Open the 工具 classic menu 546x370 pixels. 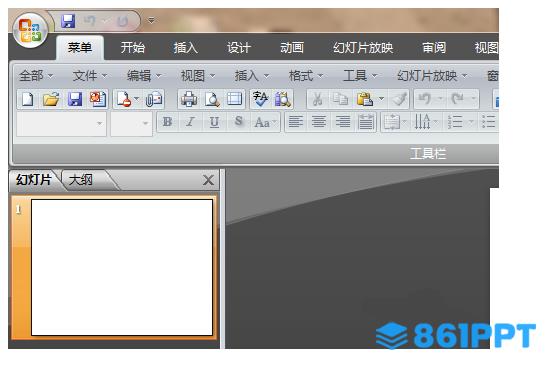[x=360, y=76]
